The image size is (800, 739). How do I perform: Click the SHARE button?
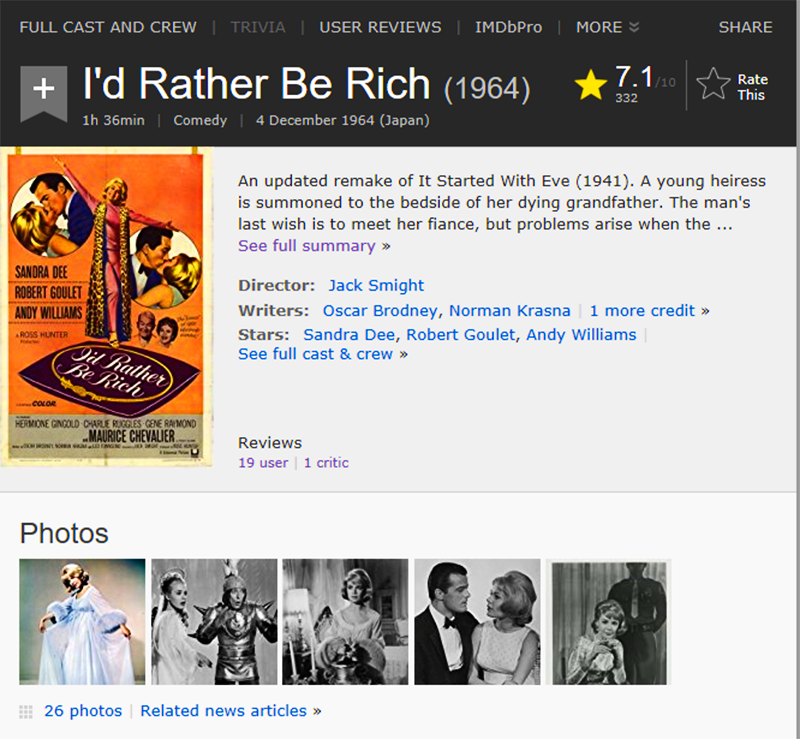pyautogui.click(x=745, y=27)
